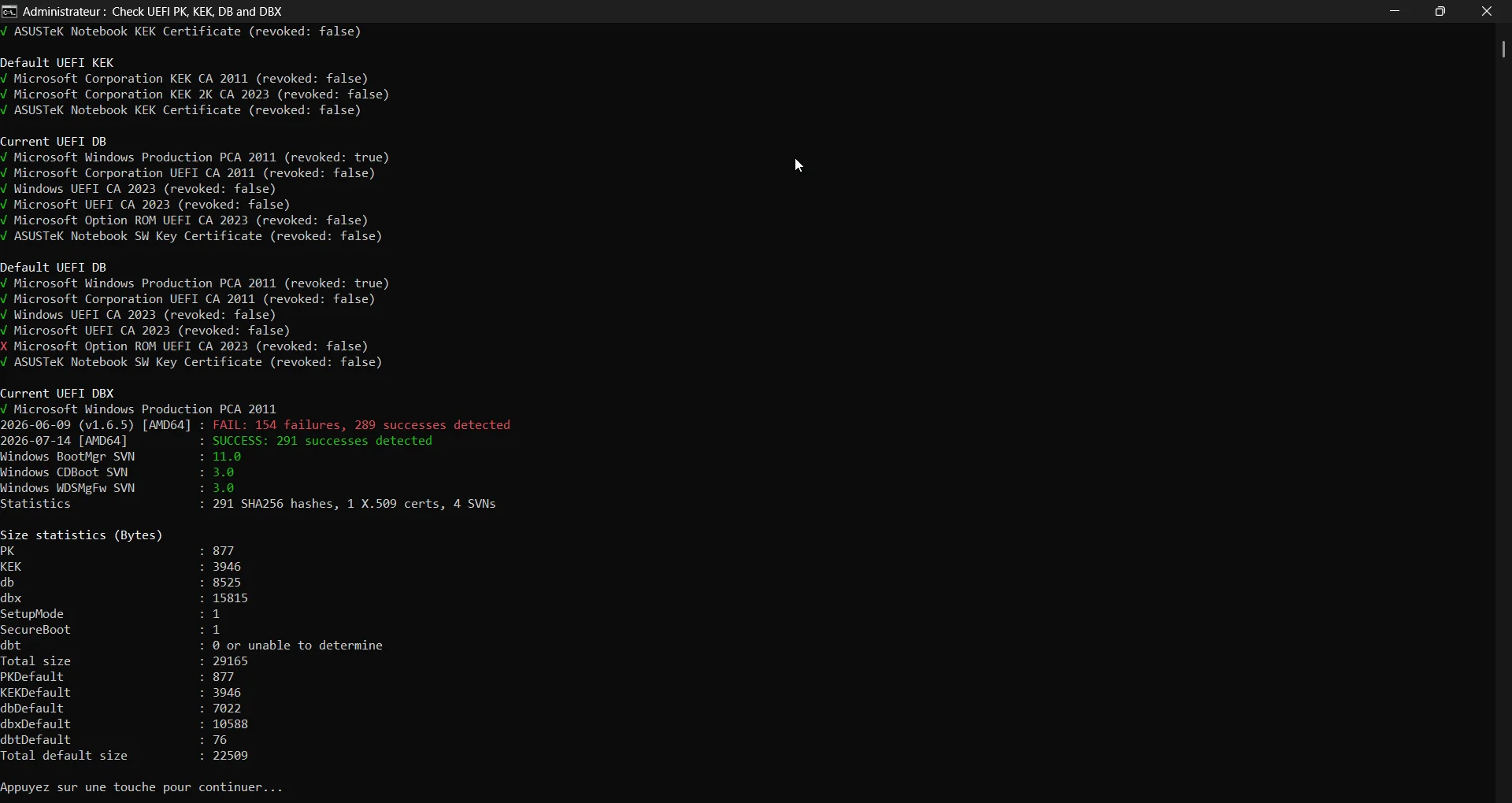1512x803 pixels.
Task: Restore down the console window
Action: 1442,12
